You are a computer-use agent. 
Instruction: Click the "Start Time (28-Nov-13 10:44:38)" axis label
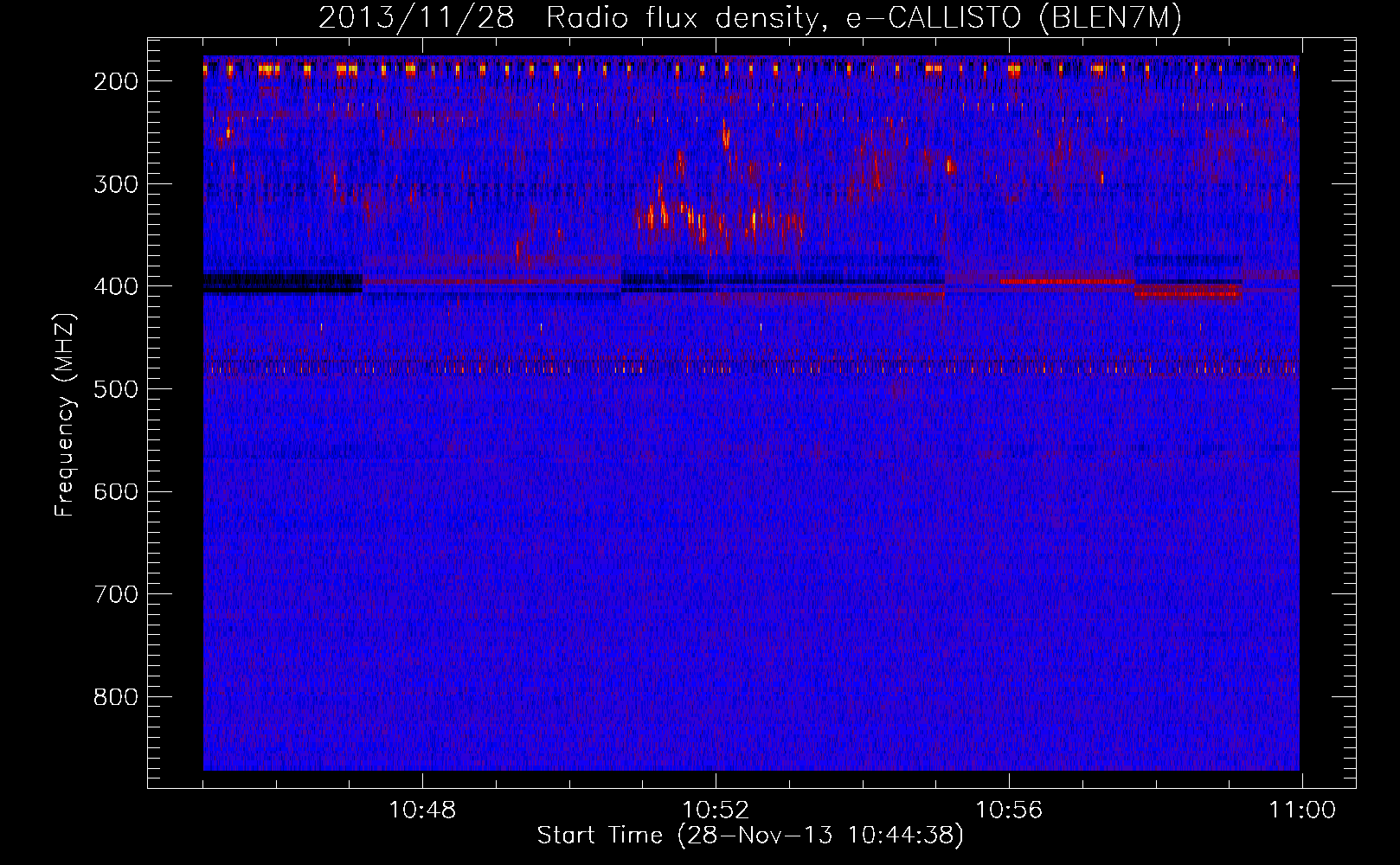tap(750, 836)
